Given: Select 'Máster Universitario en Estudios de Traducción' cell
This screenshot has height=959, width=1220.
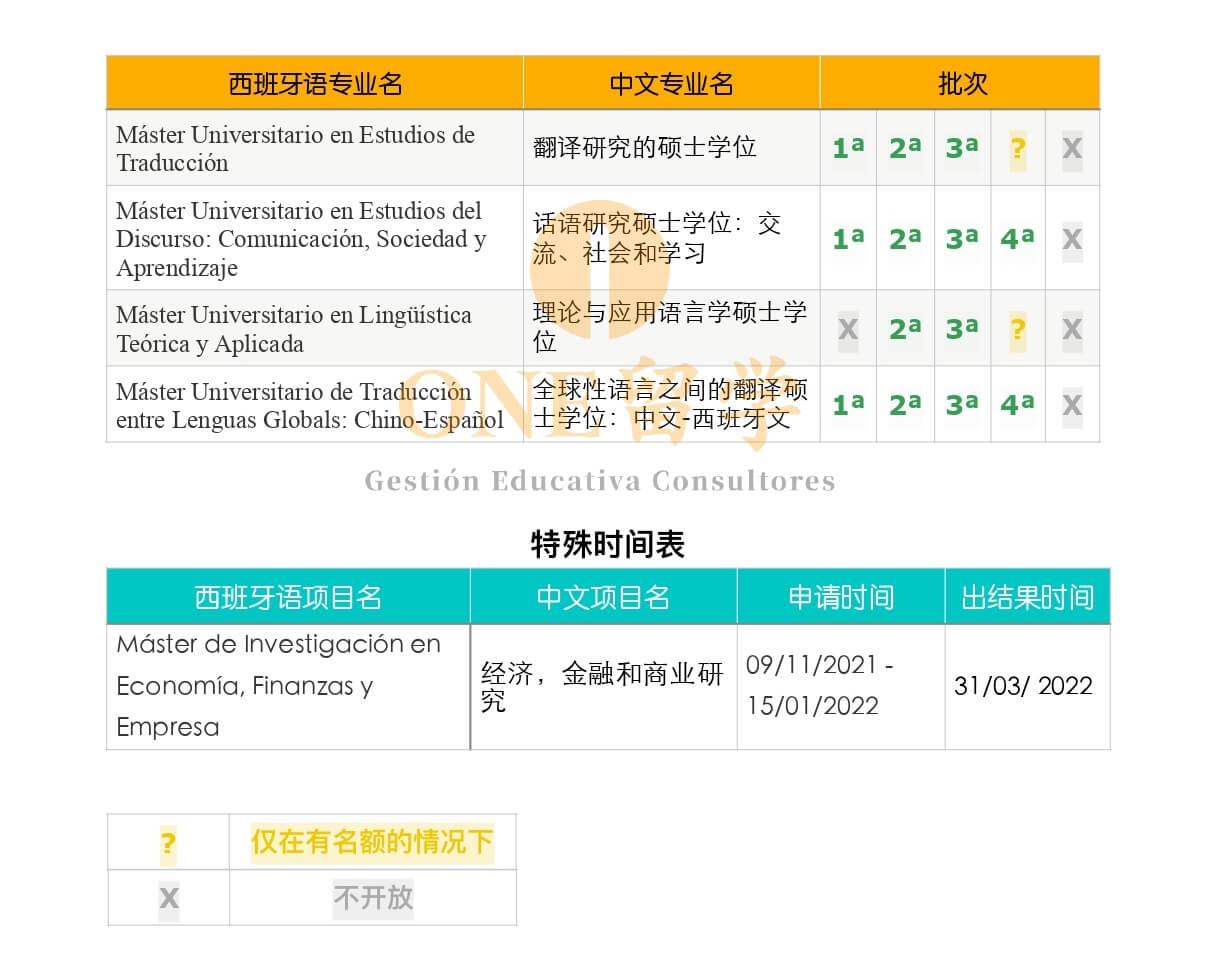Looking at the screenshot, I should coord(315,148).
